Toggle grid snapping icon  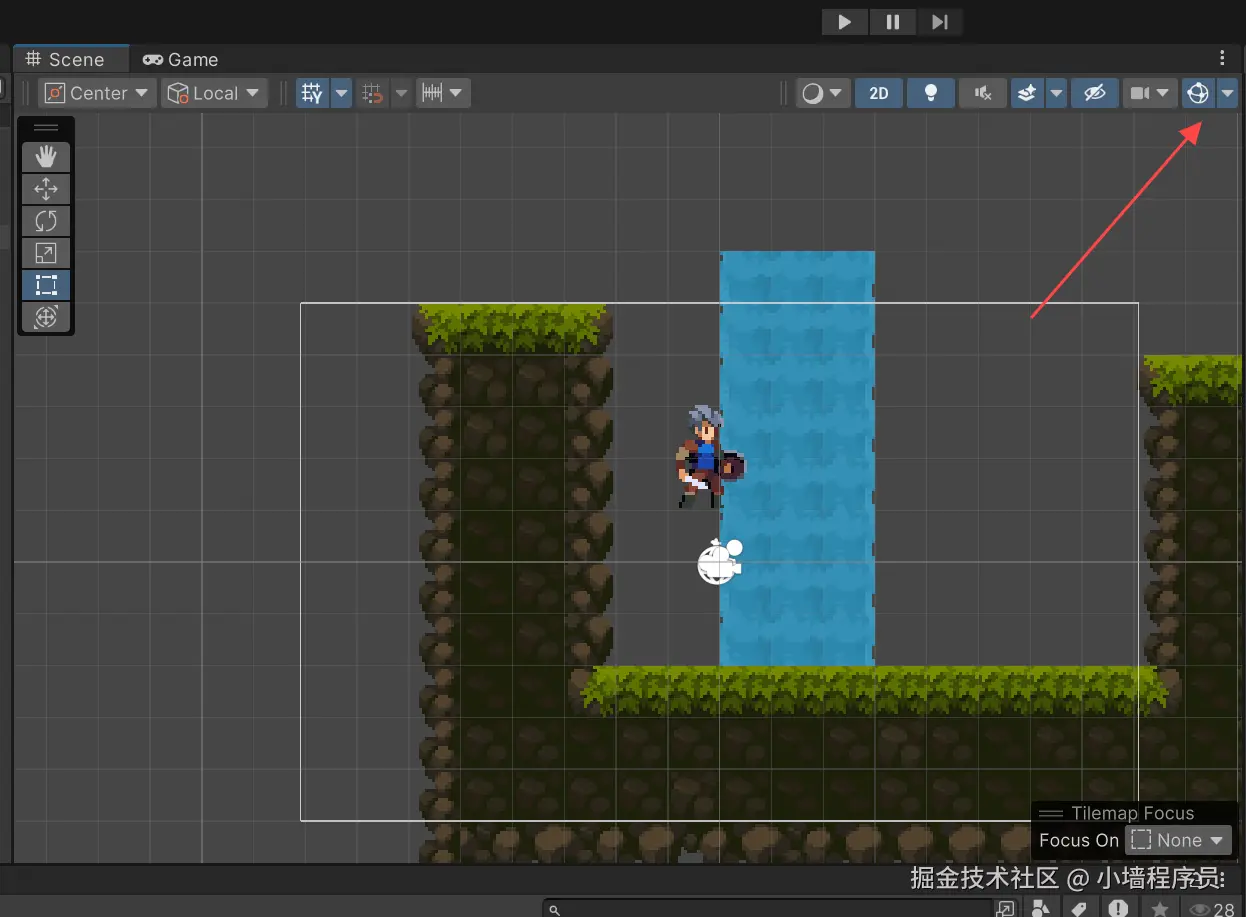(x=373, y=93)
